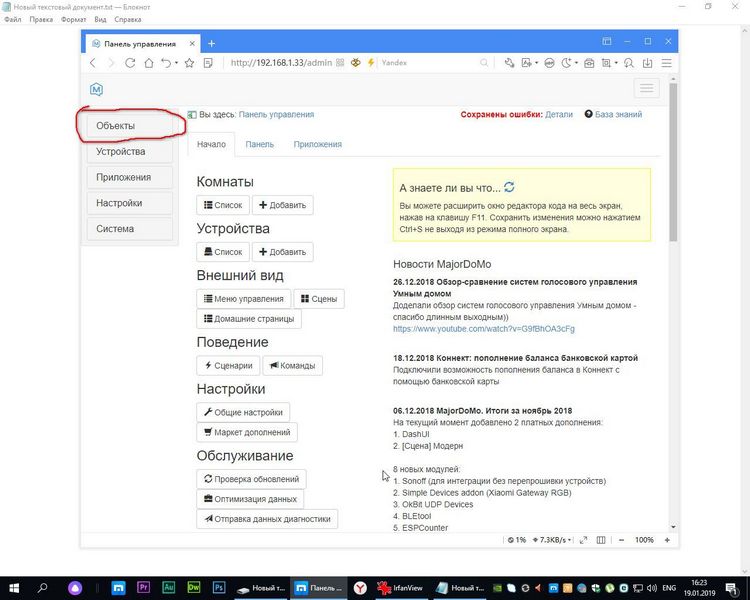Open Adobe Premiere Pro from taskbar
The height and width of the screenshot is (600, 750).
(143, 587)
